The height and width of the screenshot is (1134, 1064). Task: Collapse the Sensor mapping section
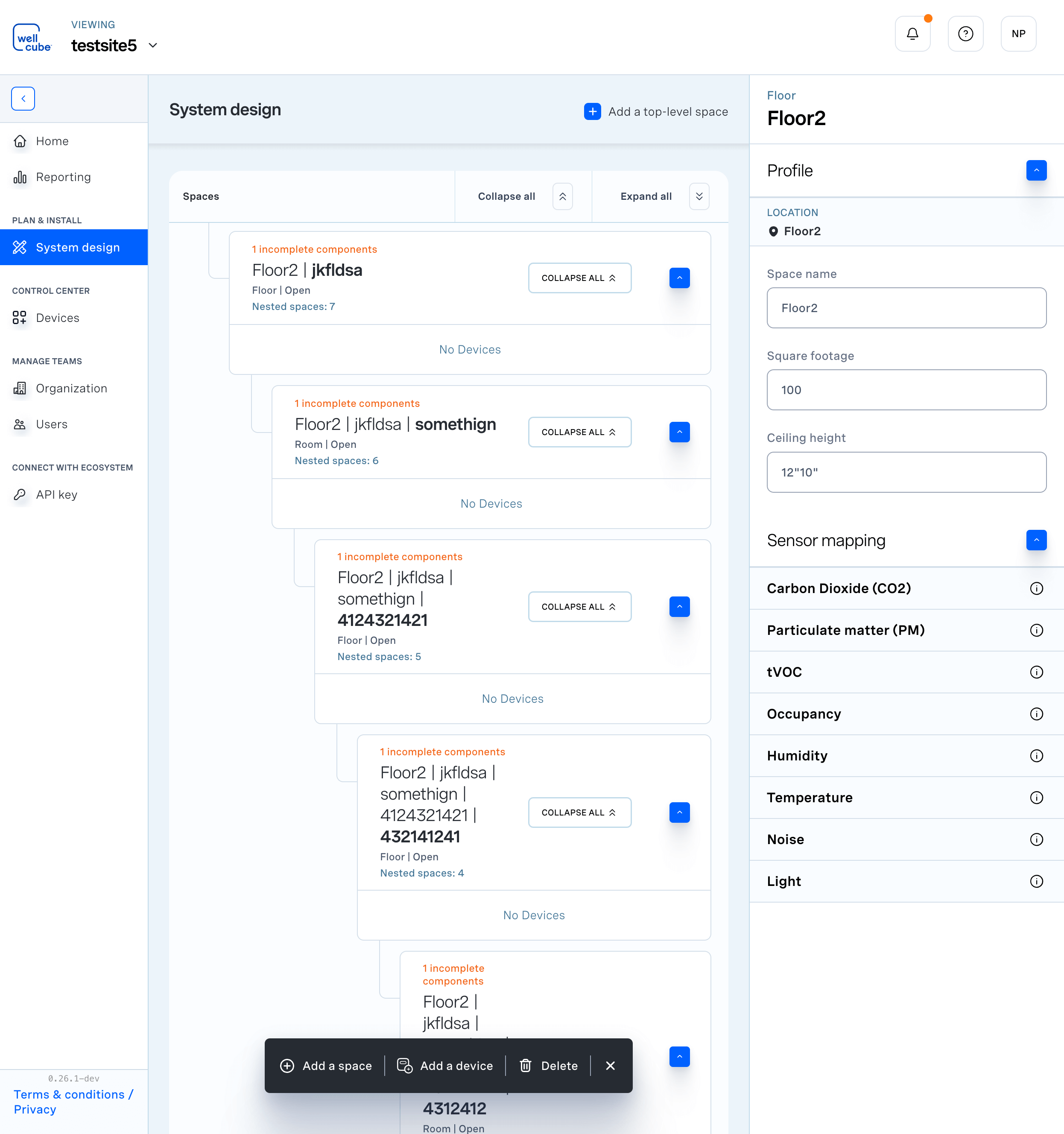tap(1037, 540)
